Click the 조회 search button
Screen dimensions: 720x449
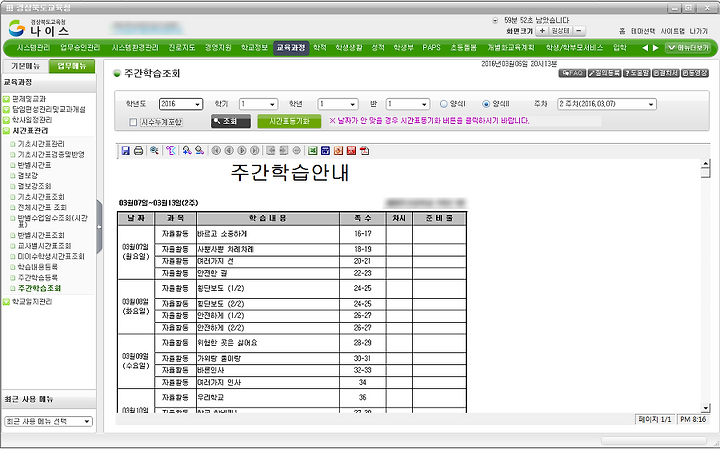tap(231, 122)
